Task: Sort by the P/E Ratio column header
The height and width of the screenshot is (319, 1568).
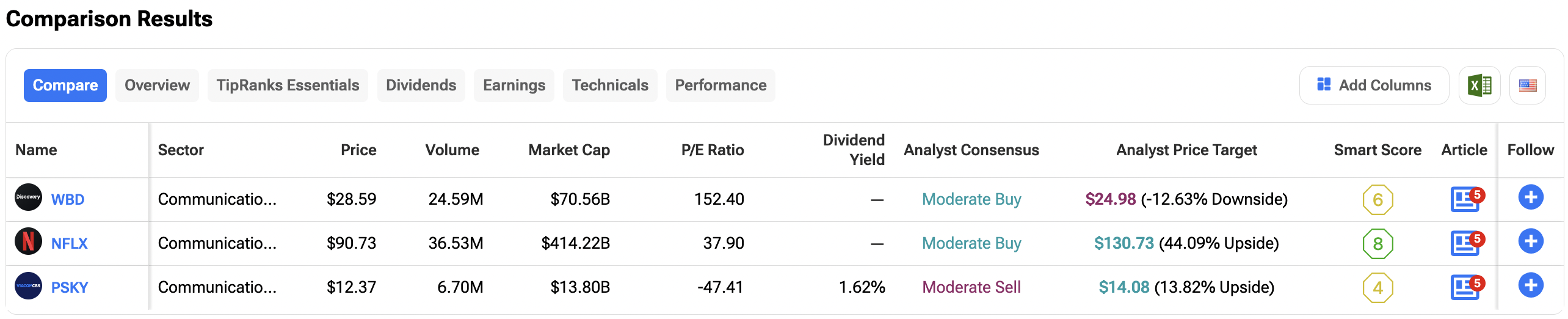Action: pos(713,150)
